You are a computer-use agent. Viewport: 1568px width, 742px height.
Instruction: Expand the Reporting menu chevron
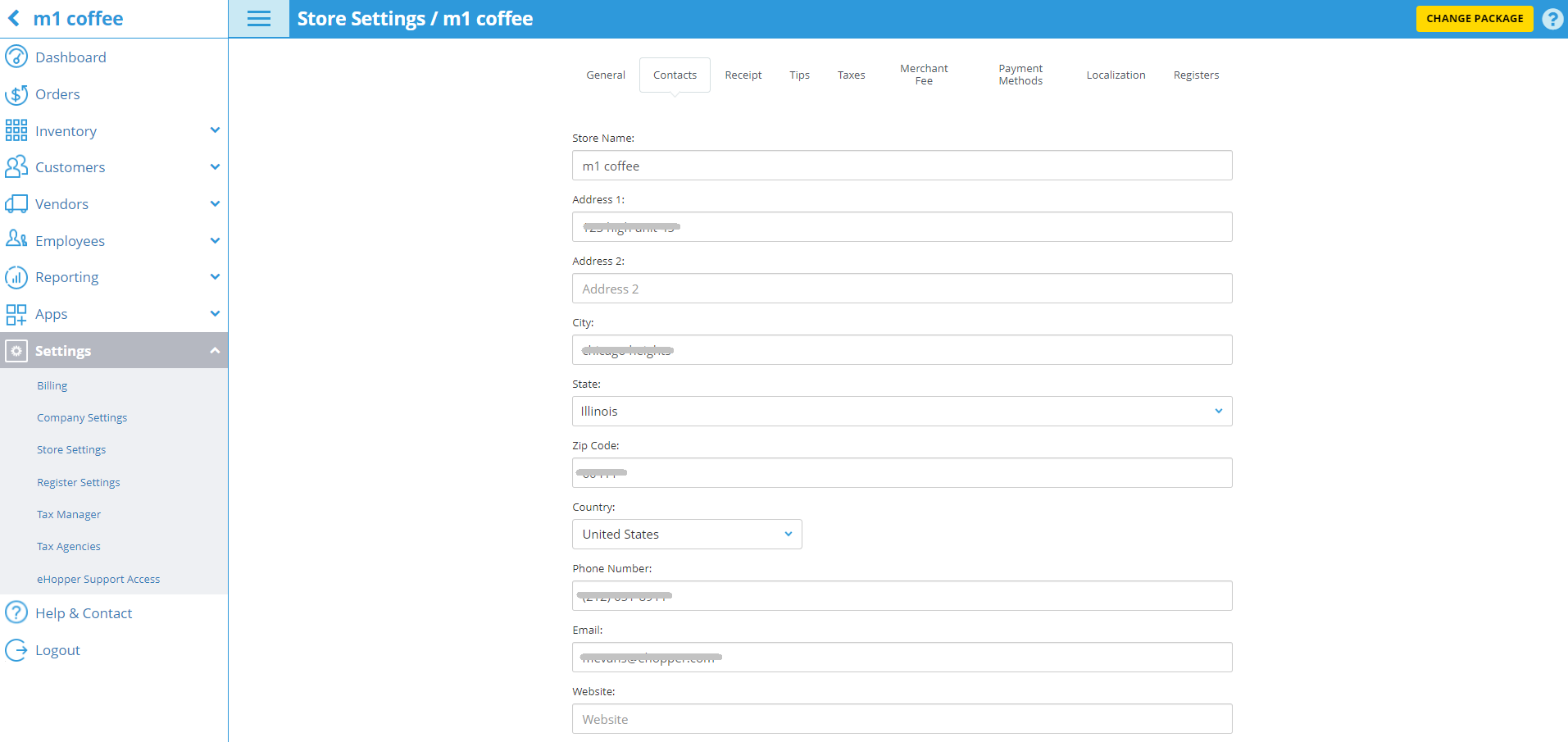(x=215, y=277)
